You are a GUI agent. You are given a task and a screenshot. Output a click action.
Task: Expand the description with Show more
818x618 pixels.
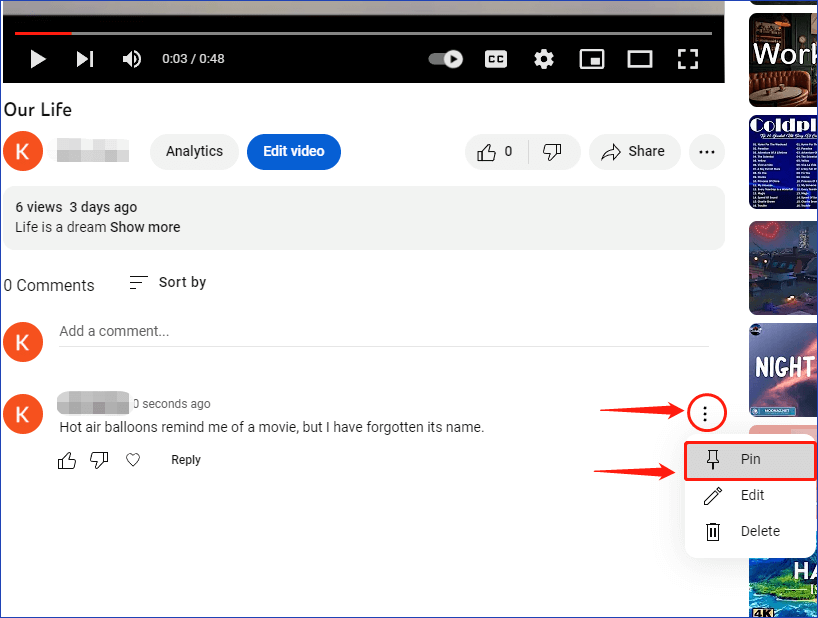(145, 227)
